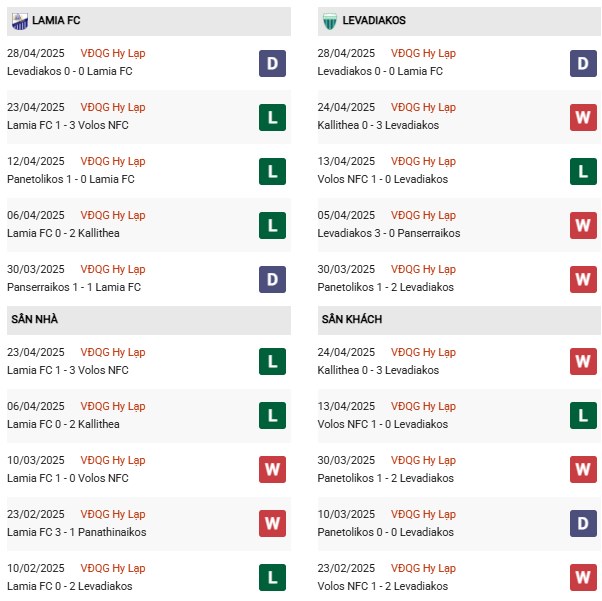The width and height of the screenshot is (602, 601).
Task: Open VĐQG Hy Lạp link dated 05/04/2025
Action: (422, 215)
